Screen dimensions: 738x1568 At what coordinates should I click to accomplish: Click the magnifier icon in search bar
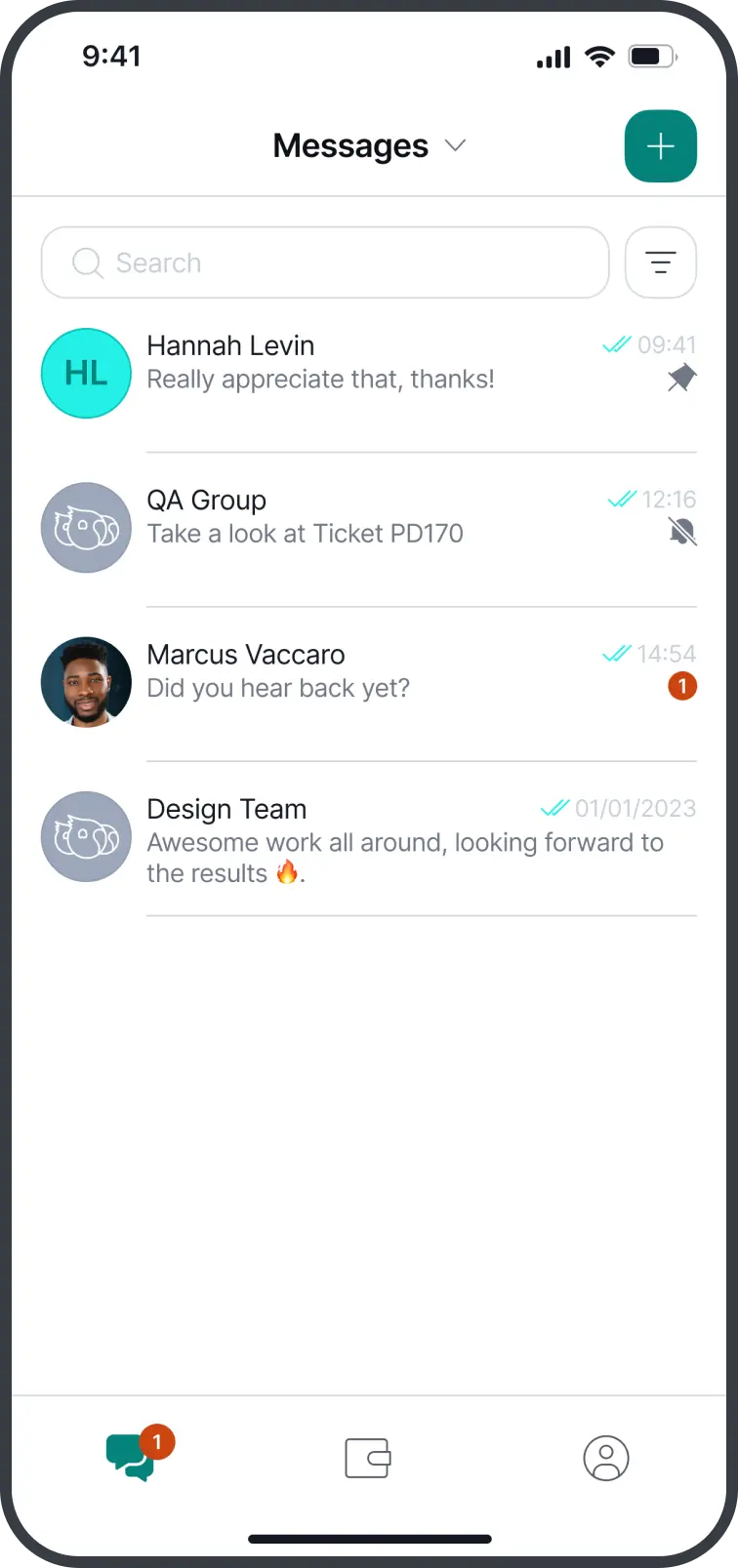tap(88, 262)
